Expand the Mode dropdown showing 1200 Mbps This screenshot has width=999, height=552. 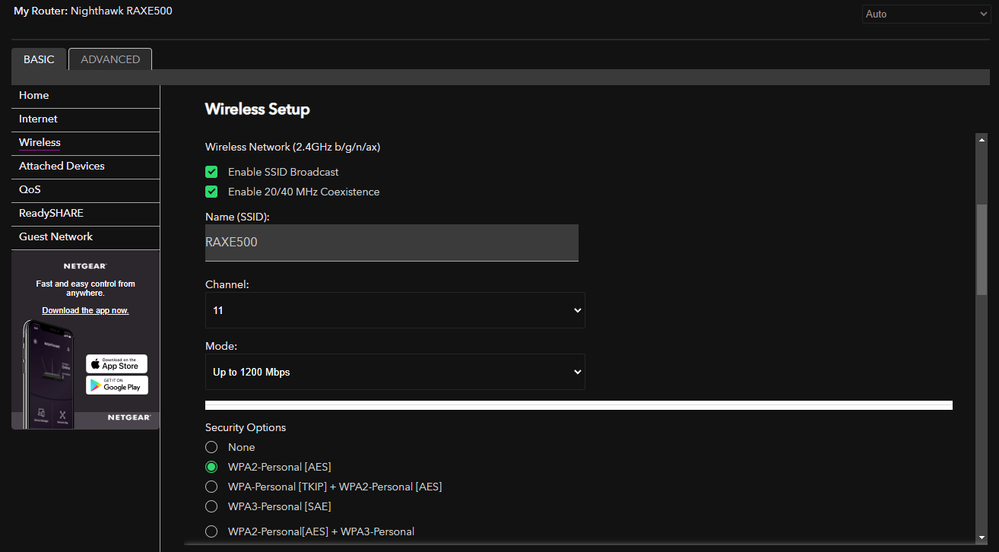394,372
